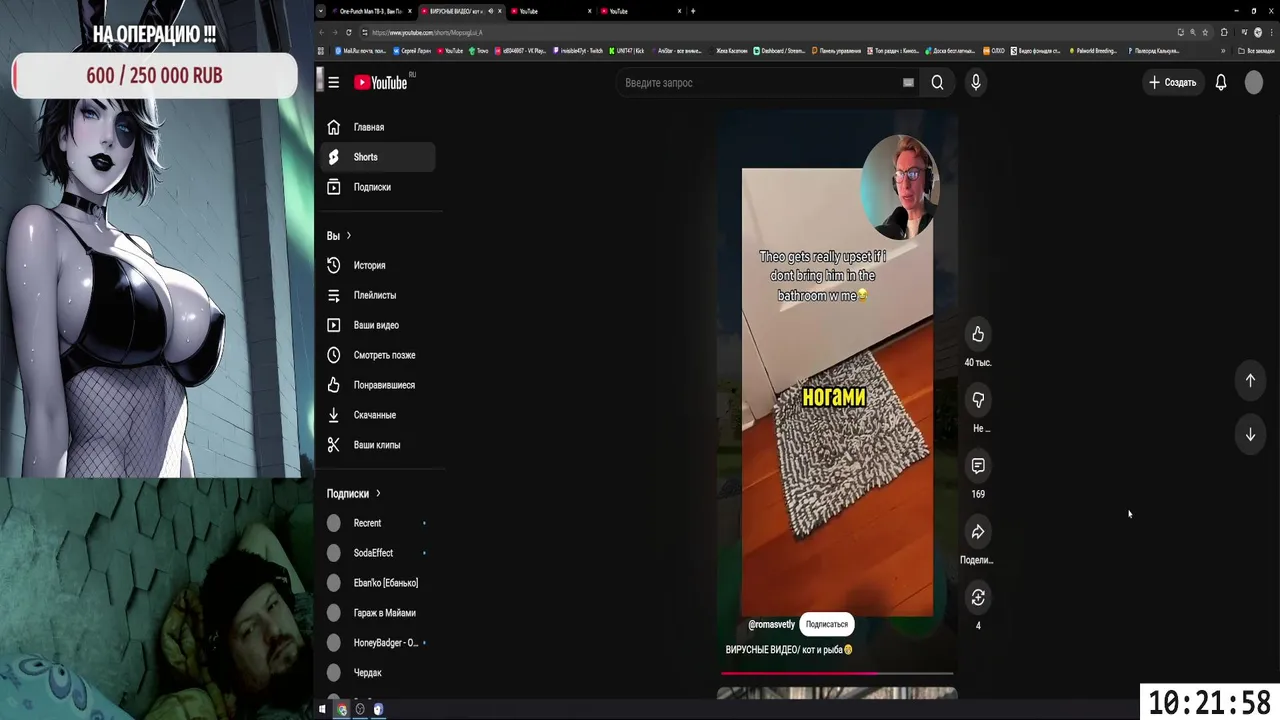
Task: Open the Чердак channel subscription
Action: click(x=378, y=673)
